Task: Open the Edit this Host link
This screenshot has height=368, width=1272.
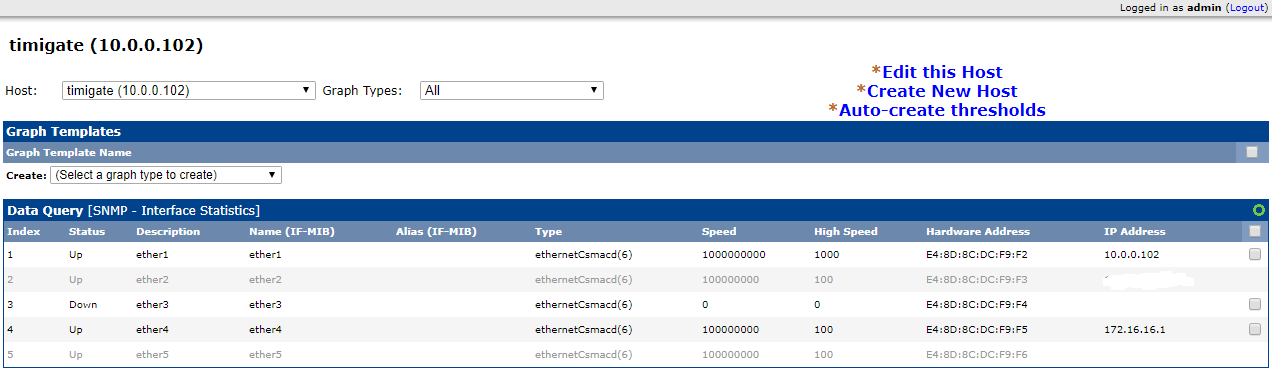Action: (942, 72)
